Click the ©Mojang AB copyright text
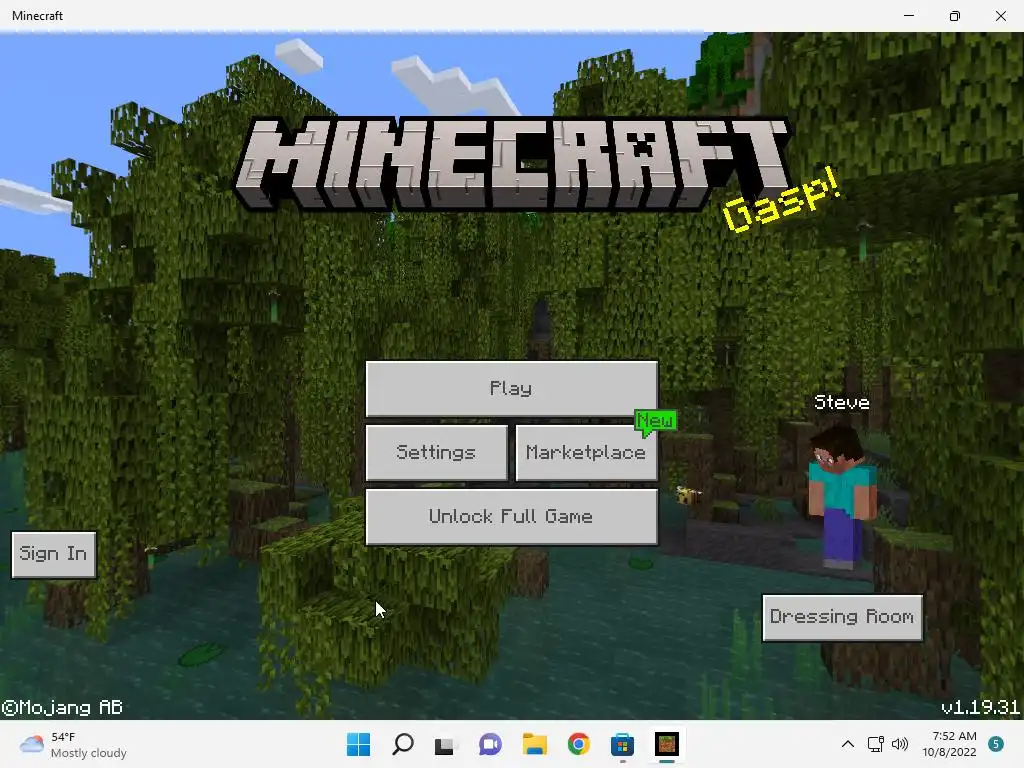1024x768 pixels. [62, 707]
